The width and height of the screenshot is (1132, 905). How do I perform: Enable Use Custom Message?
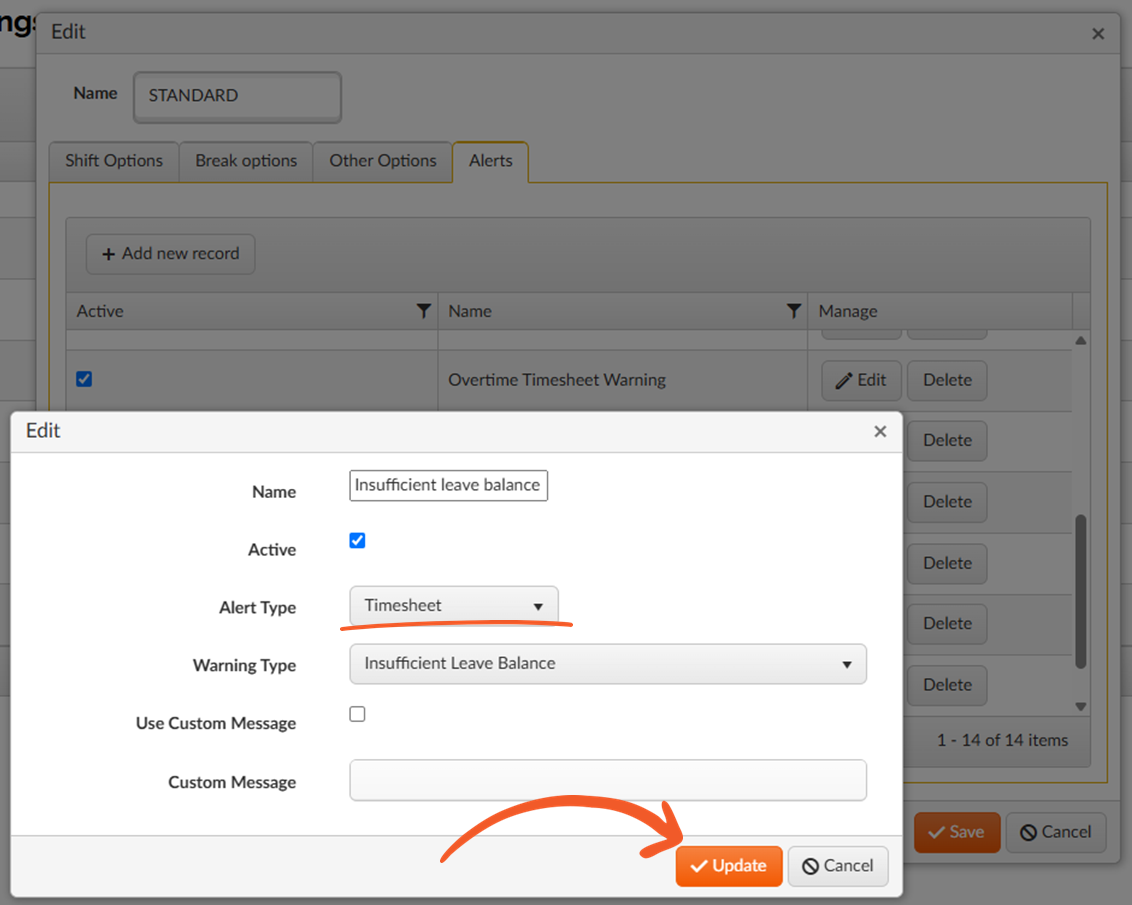357,714
